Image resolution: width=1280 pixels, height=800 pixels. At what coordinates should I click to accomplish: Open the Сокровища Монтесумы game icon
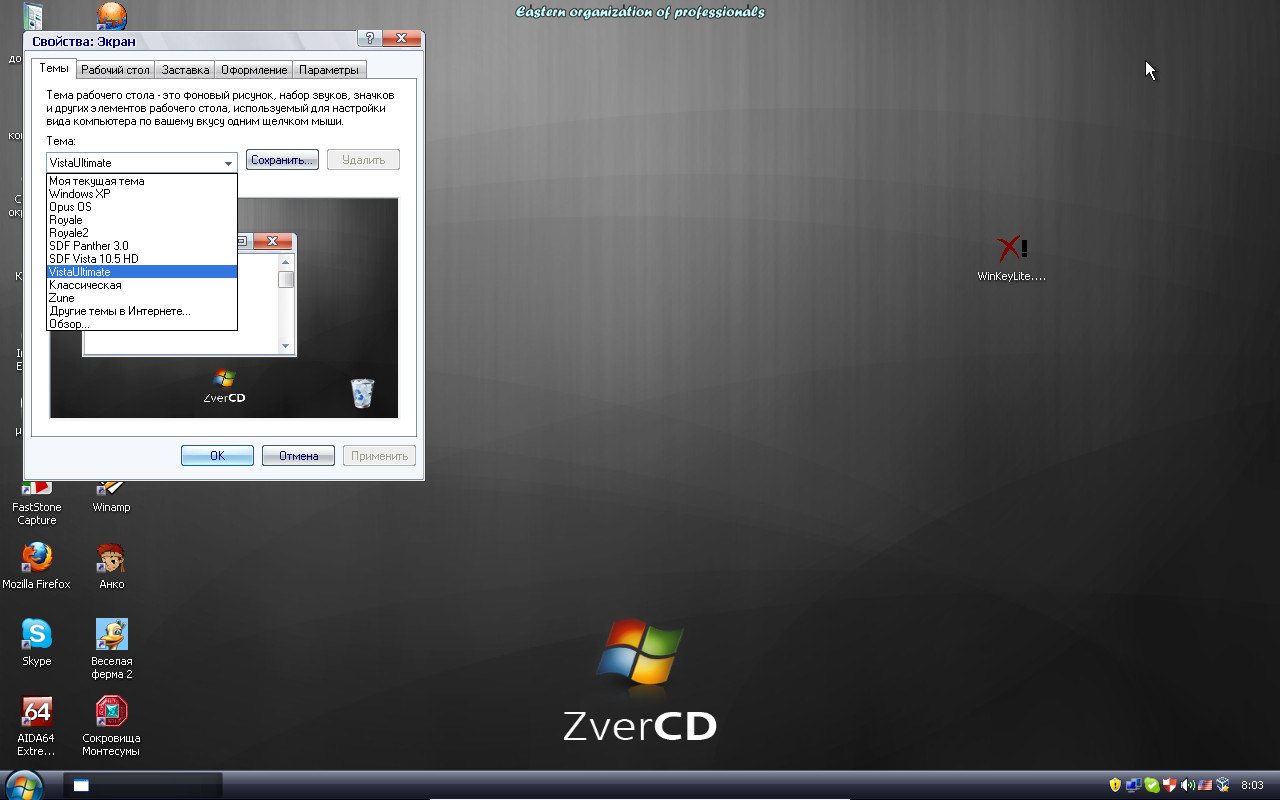pyautogui.click(x=111, y=713)
